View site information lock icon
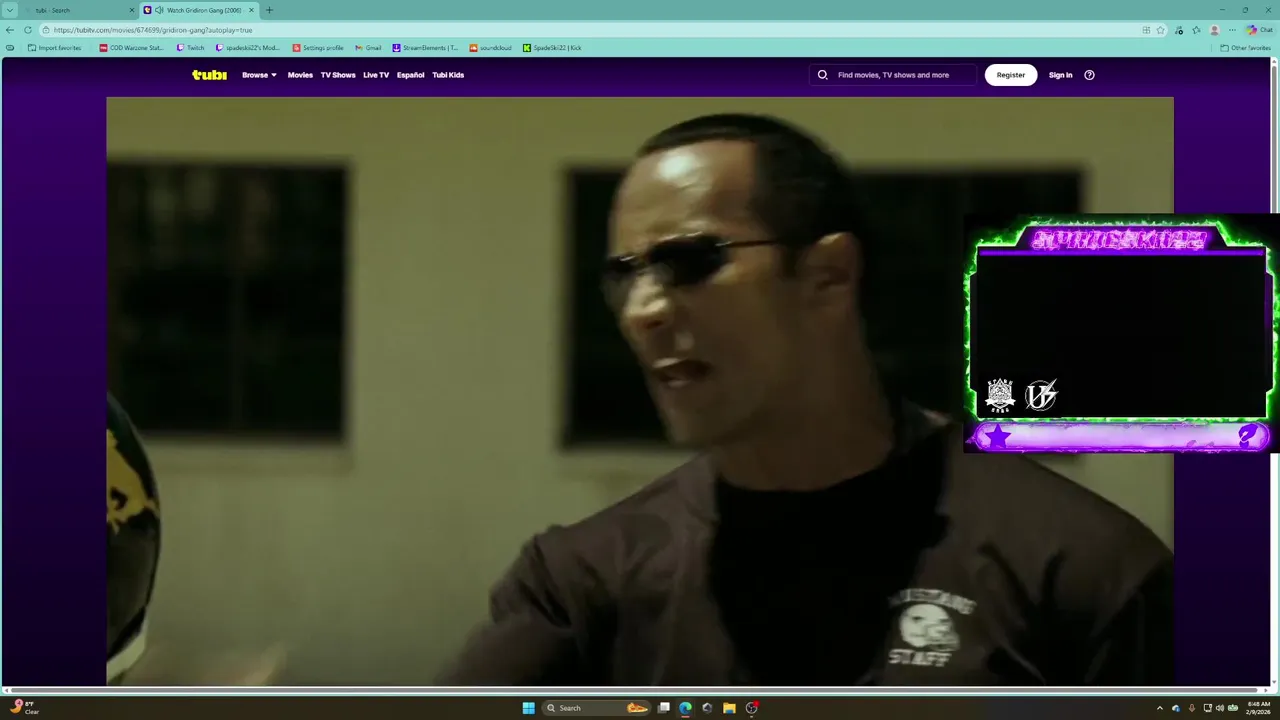The height and width of the screenshot is (720, 1280). tap(46, 30)
